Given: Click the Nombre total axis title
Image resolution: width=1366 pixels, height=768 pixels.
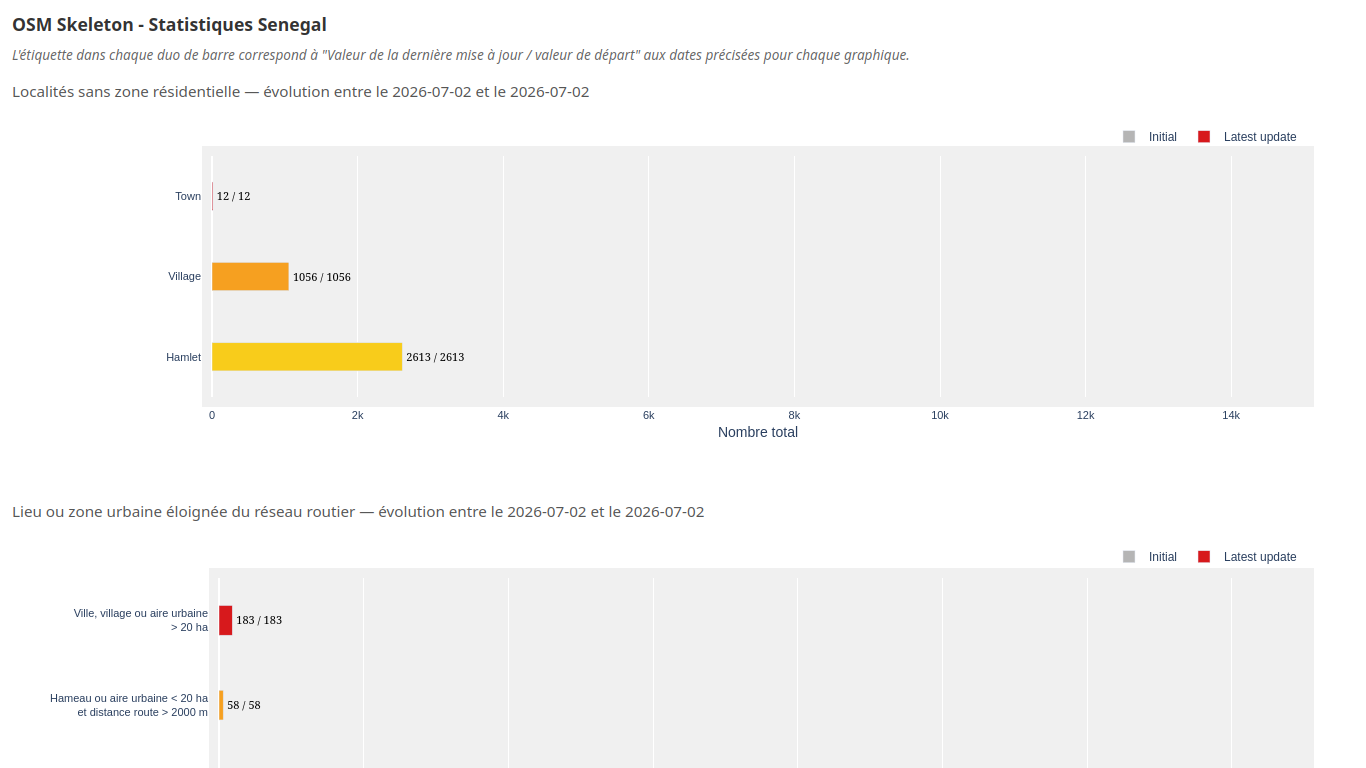Looking at the screenshot, I should pyautogui.click(x=758, y=432).
